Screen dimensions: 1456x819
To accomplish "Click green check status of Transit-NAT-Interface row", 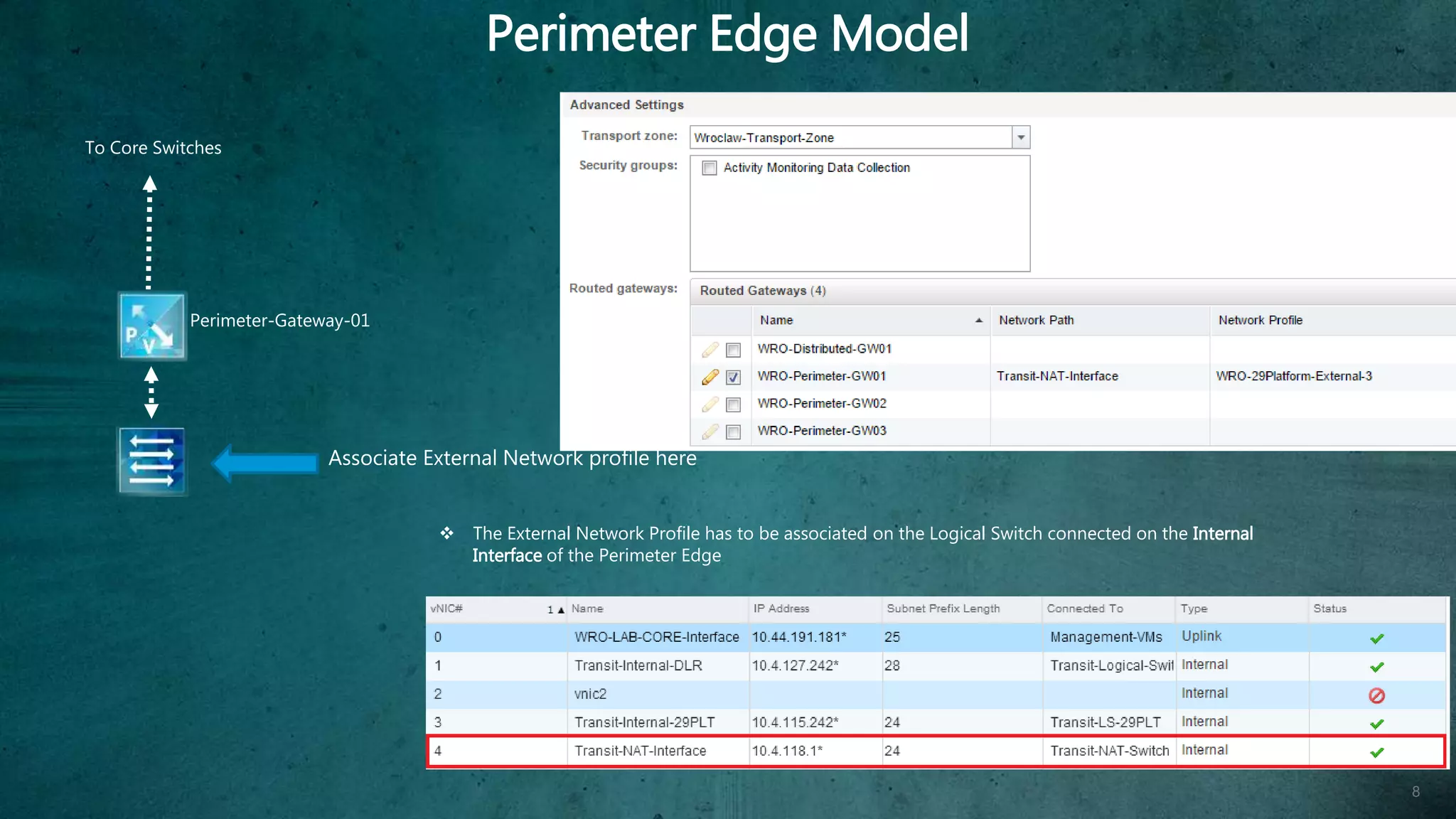I will (x=1376, y=752).
